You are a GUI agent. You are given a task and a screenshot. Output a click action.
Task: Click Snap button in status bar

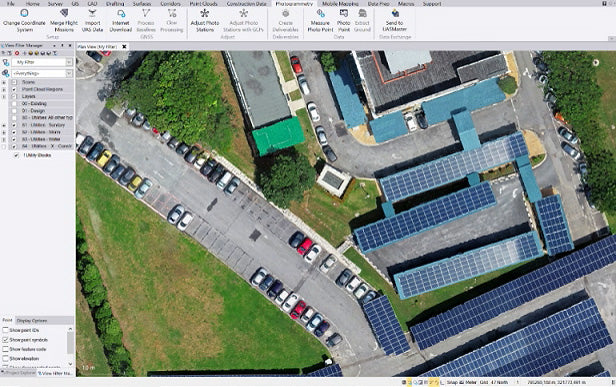coord(452,382)
